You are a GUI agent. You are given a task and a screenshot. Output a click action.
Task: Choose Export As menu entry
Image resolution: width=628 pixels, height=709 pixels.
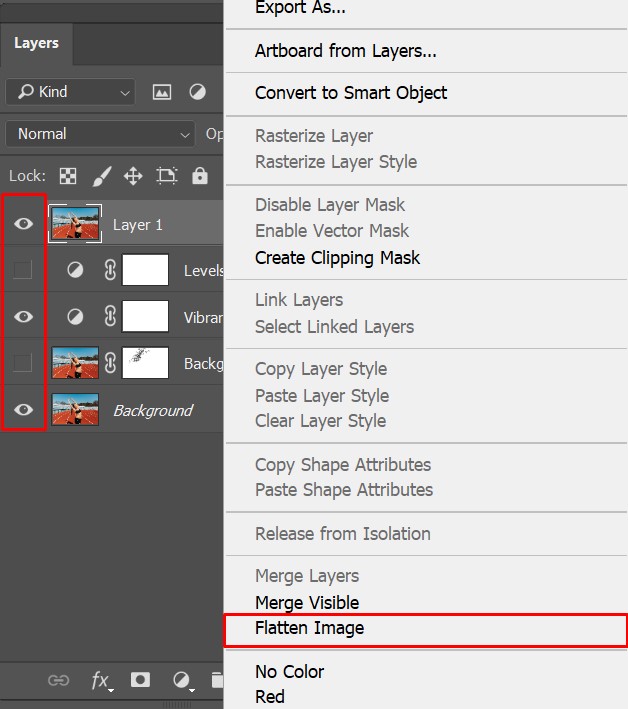point(300,7)
